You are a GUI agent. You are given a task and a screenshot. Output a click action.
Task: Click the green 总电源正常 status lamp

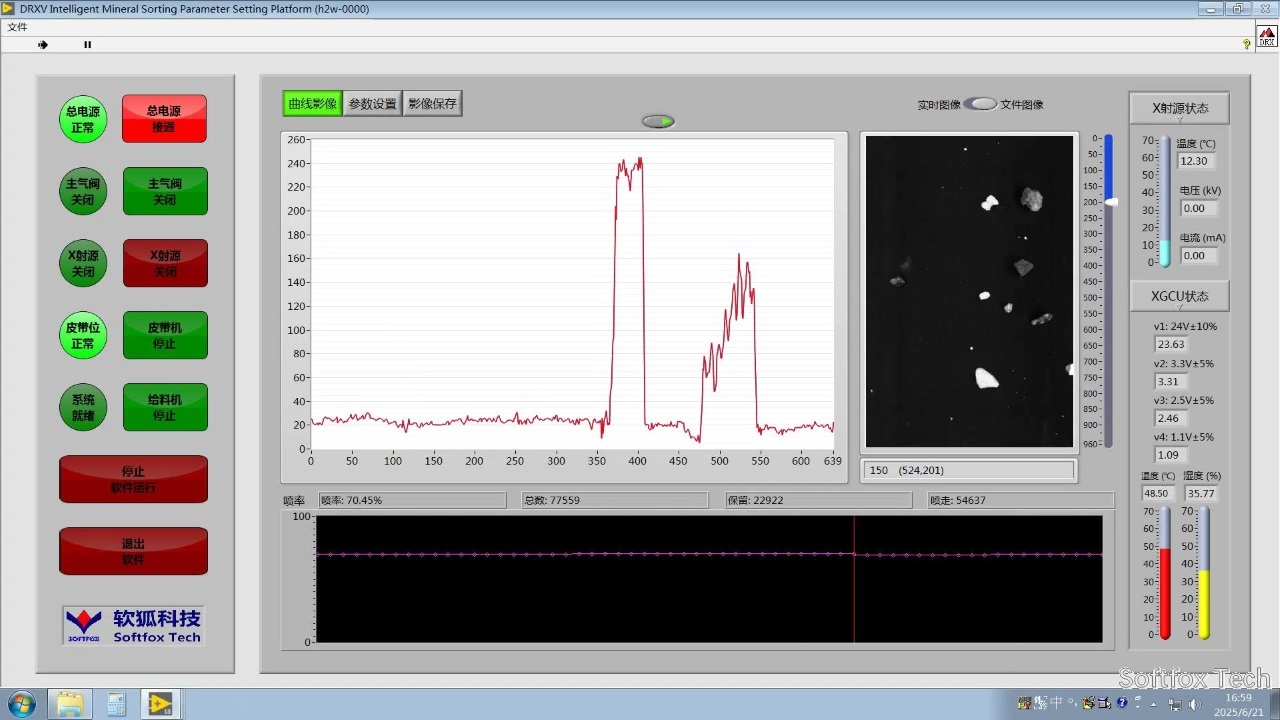82,118
